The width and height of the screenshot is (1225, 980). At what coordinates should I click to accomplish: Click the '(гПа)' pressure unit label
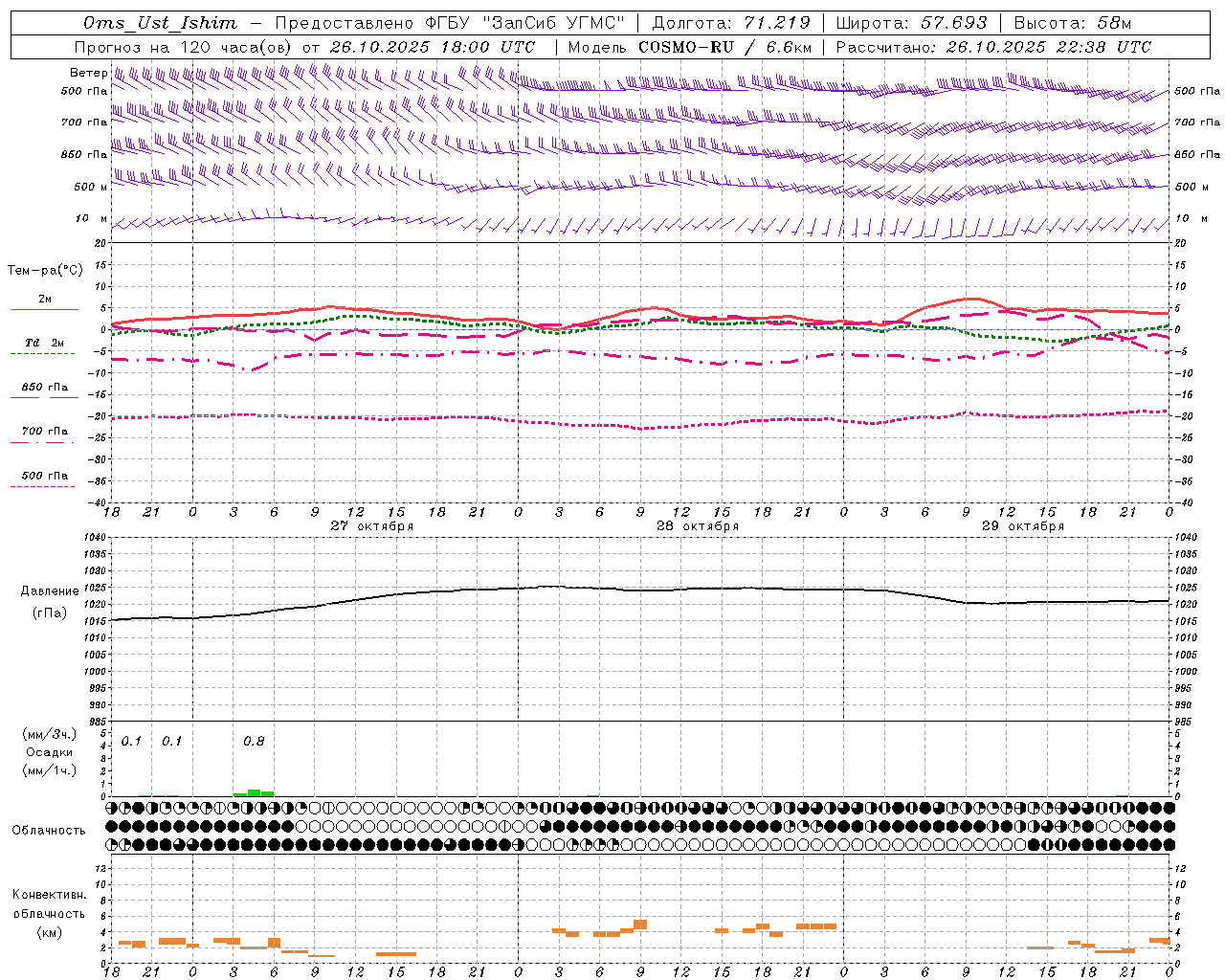point(50,613)
